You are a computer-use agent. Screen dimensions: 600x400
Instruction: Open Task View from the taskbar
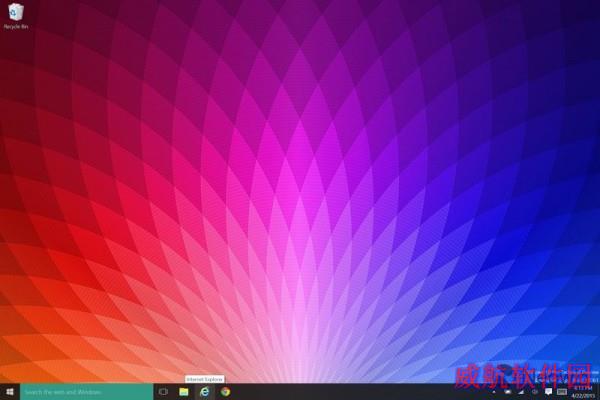[x=163, y=392]
